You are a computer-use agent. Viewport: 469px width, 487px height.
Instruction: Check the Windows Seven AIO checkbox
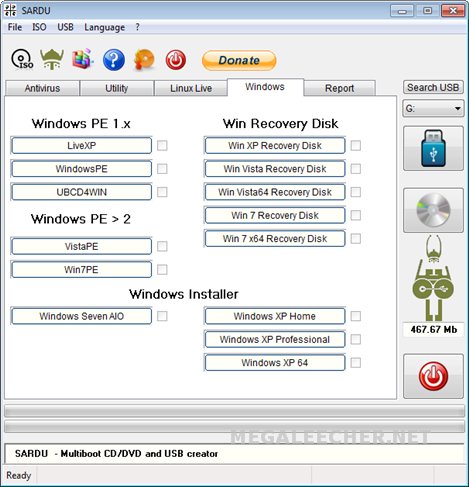click(162, 316)
